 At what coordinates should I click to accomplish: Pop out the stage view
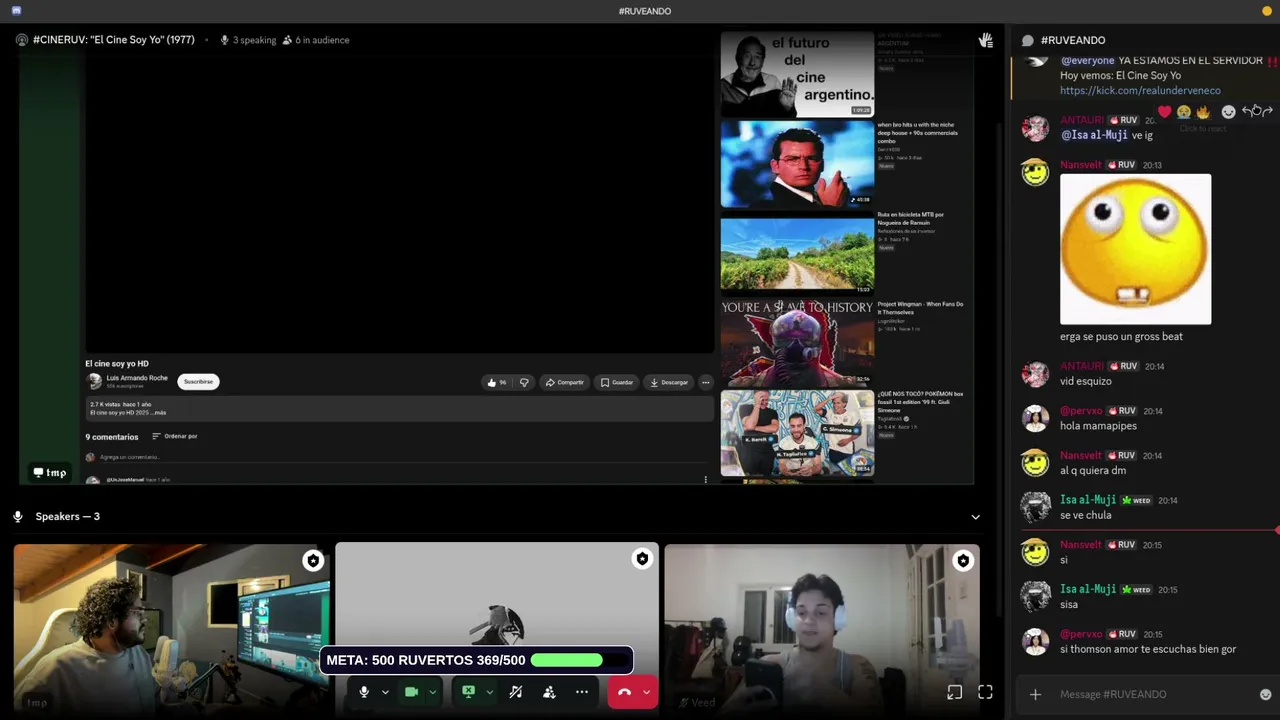[955, 692]
